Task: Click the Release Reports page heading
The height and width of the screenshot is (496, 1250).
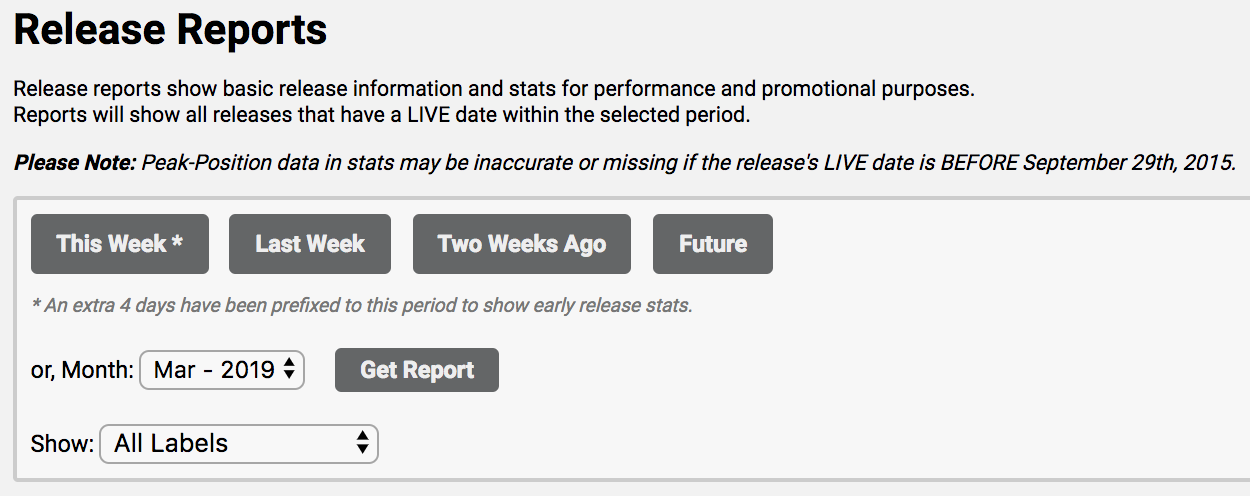Action: point(170,30)
